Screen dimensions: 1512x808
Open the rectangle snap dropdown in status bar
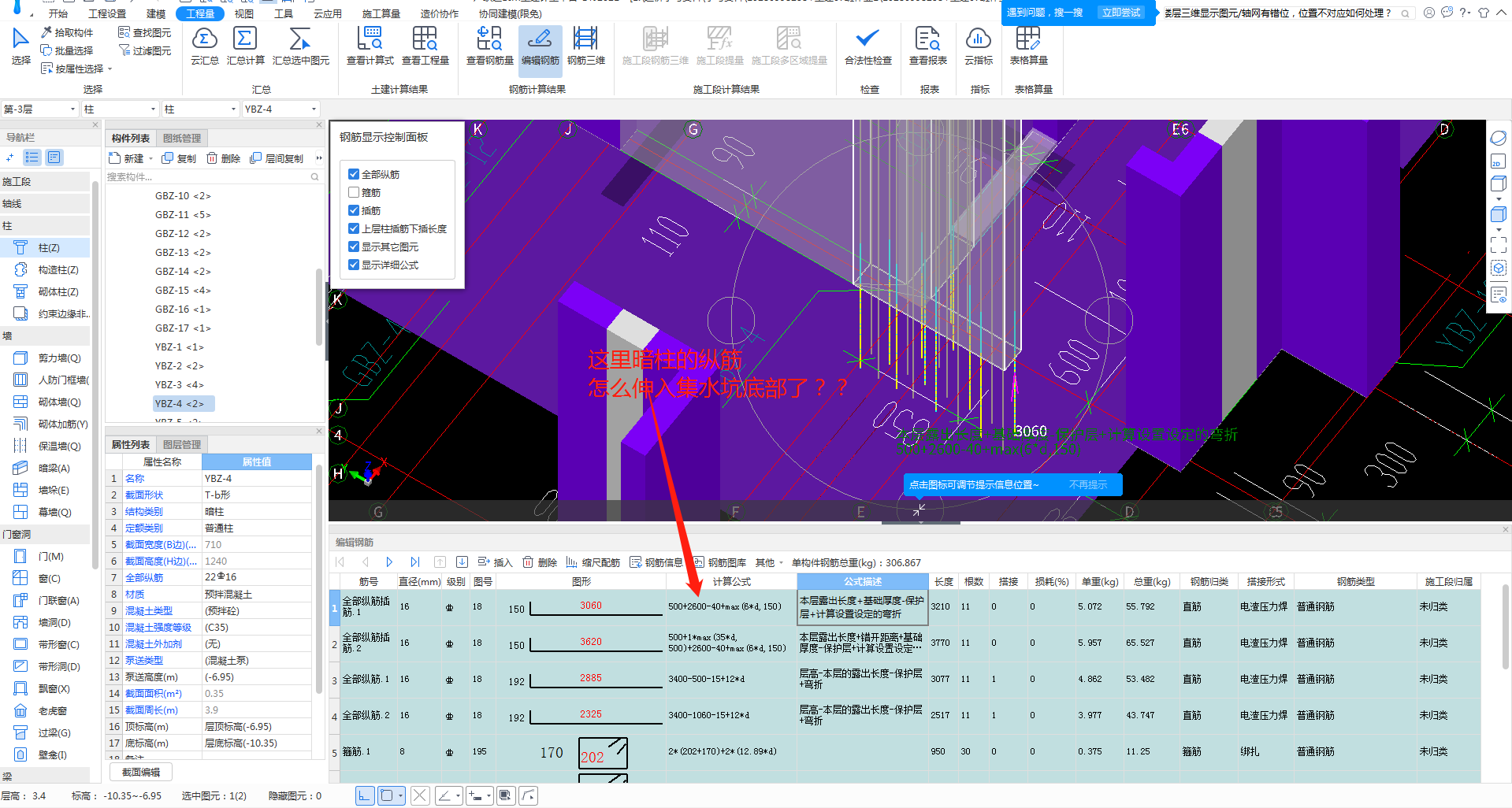pos(400,795)
